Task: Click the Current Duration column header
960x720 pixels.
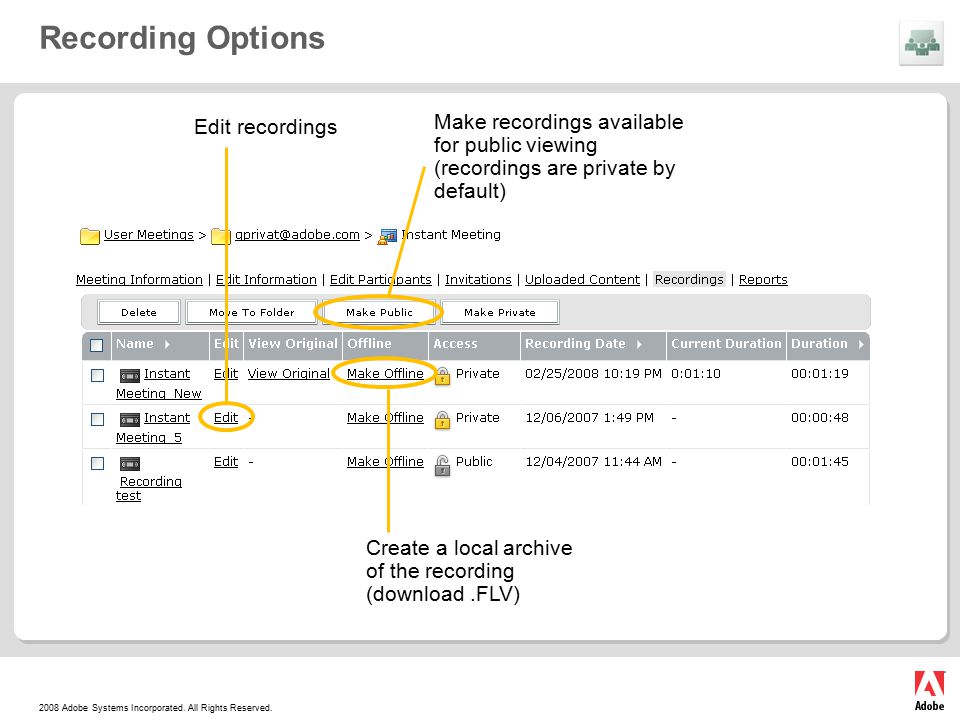Action: [x=726, y=344]
